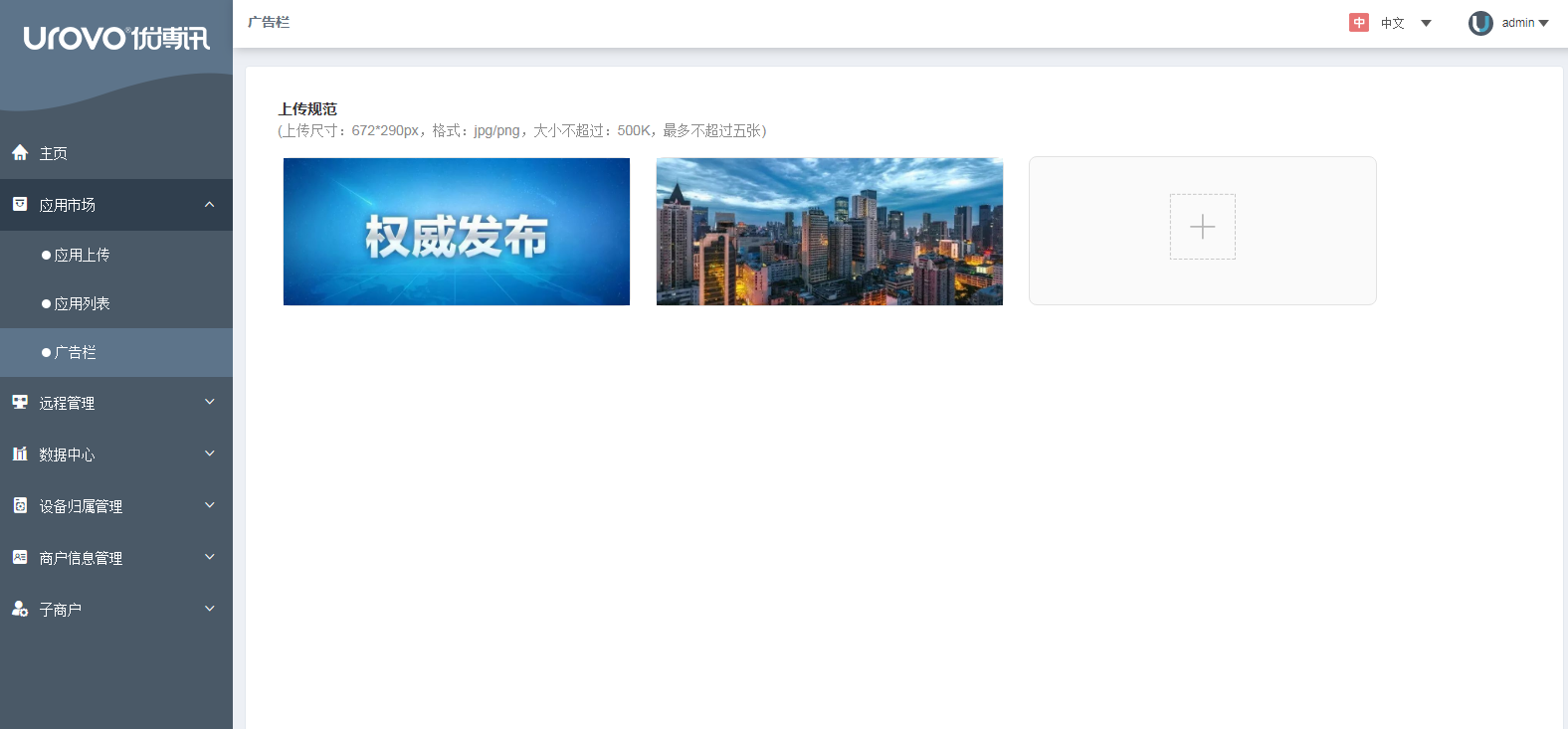This screenshot has height=729, width=1568.
Task: Click the 上传规范 heading
Action: point(307,109)
